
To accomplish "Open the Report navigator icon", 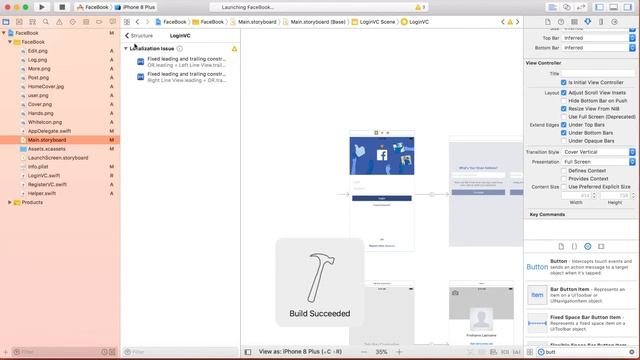I will click(x=113, y=22).
